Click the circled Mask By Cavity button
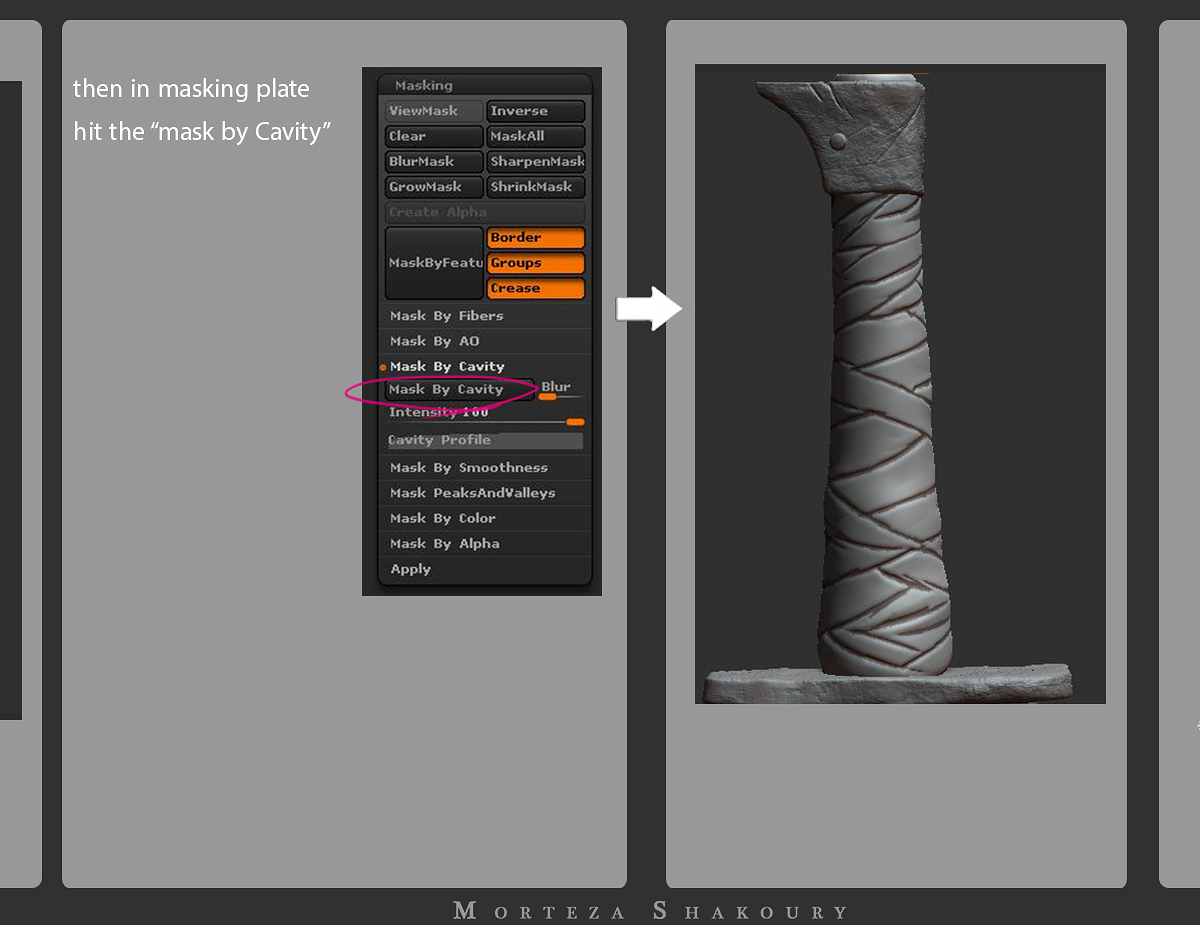Screen dimensions: 1200x925 click(460, 389)
